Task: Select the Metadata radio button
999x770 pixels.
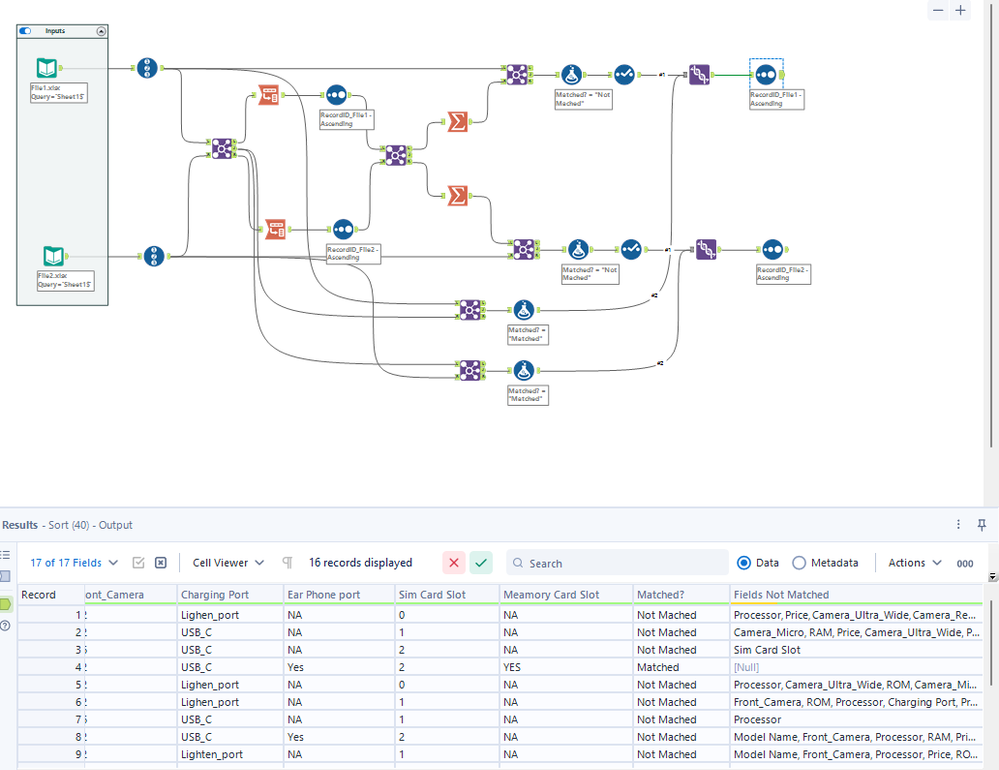Action: (799, 563)
